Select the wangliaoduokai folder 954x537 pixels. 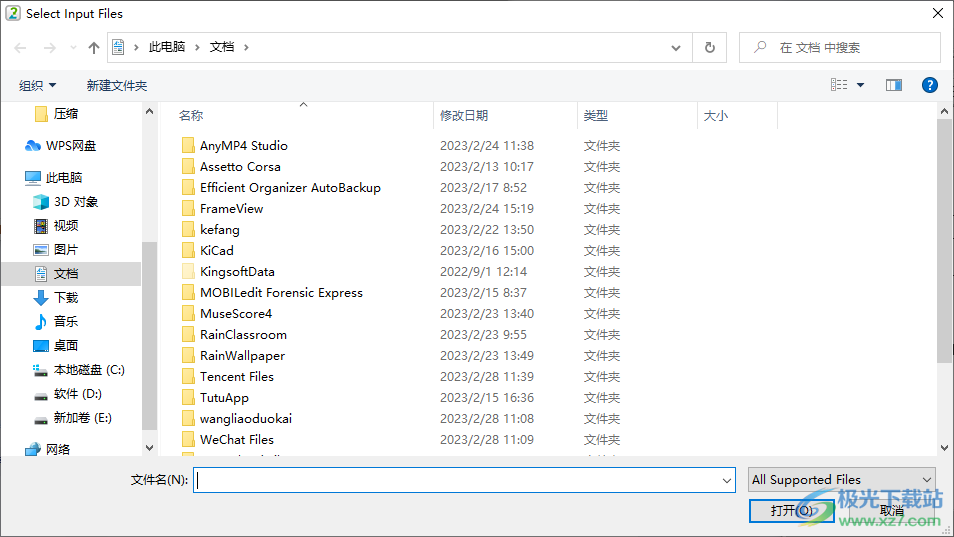tap(246, 418)
